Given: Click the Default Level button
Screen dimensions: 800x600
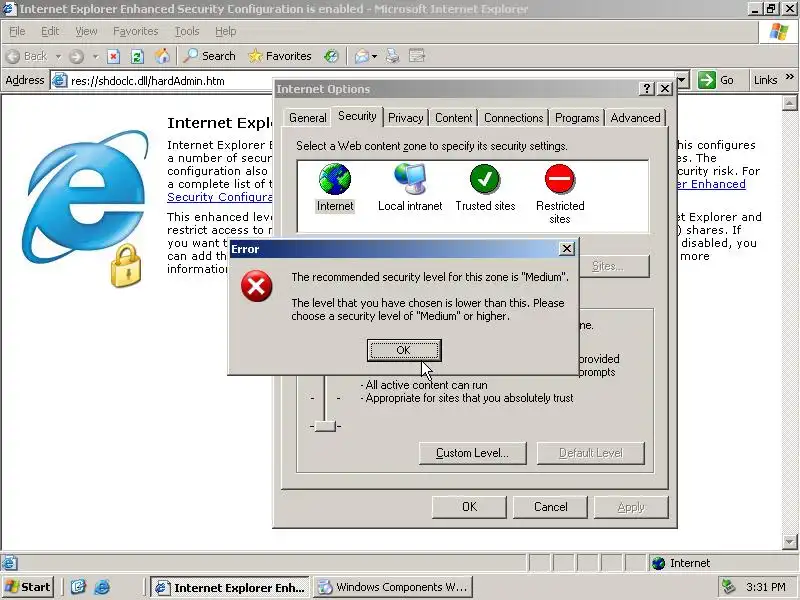Looking at the screenshot, I should (x=591, y=453).
